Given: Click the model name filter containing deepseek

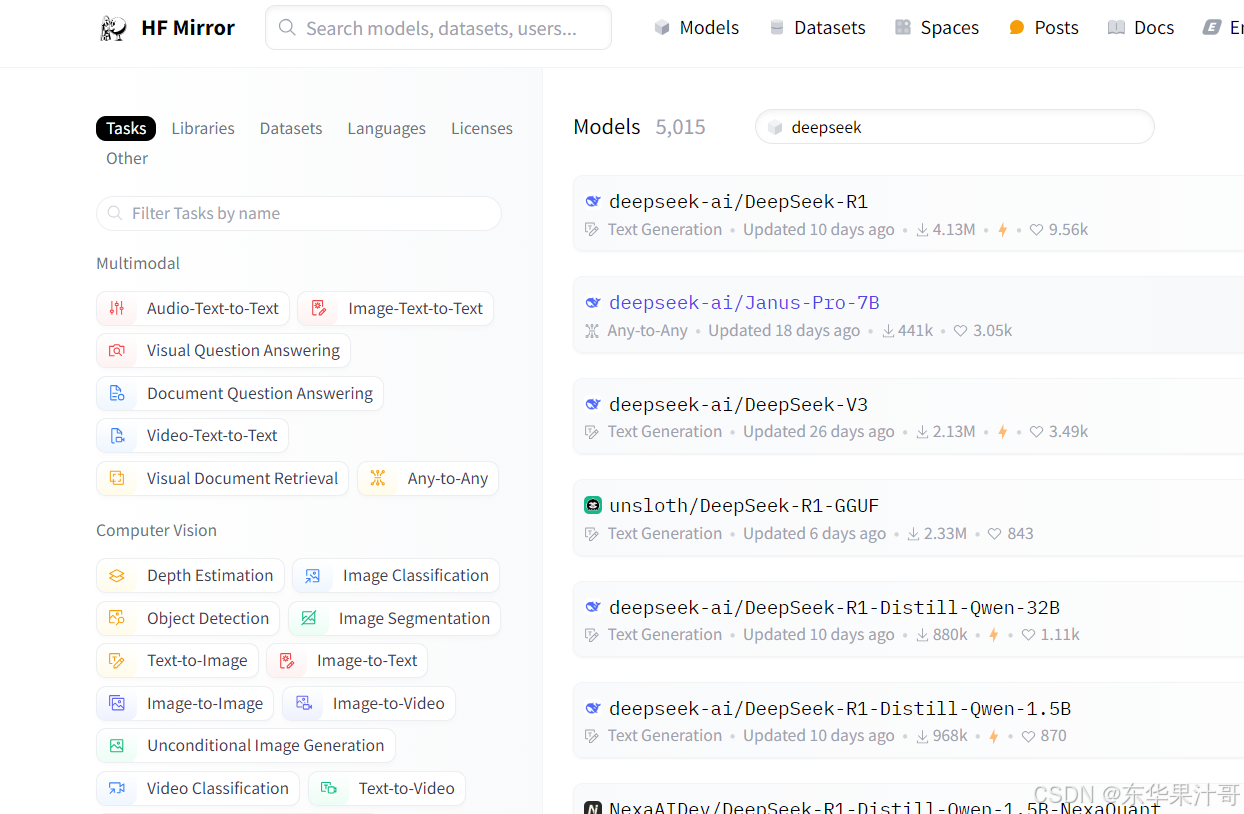Looking at the screenshot, I should (955, 127).
